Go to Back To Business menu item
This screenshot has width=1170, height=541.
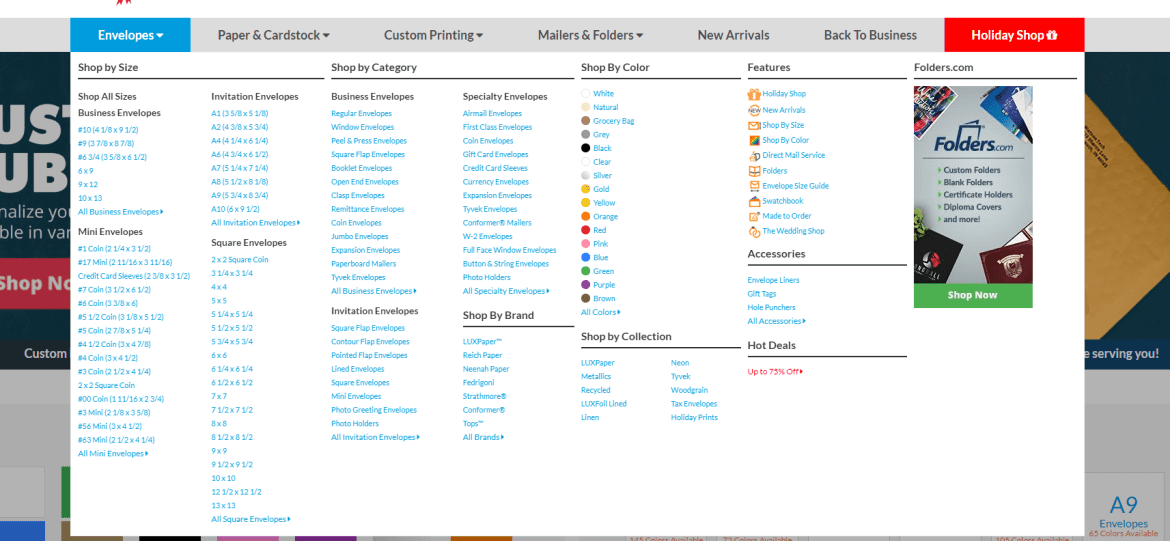[x=870, y=35]
